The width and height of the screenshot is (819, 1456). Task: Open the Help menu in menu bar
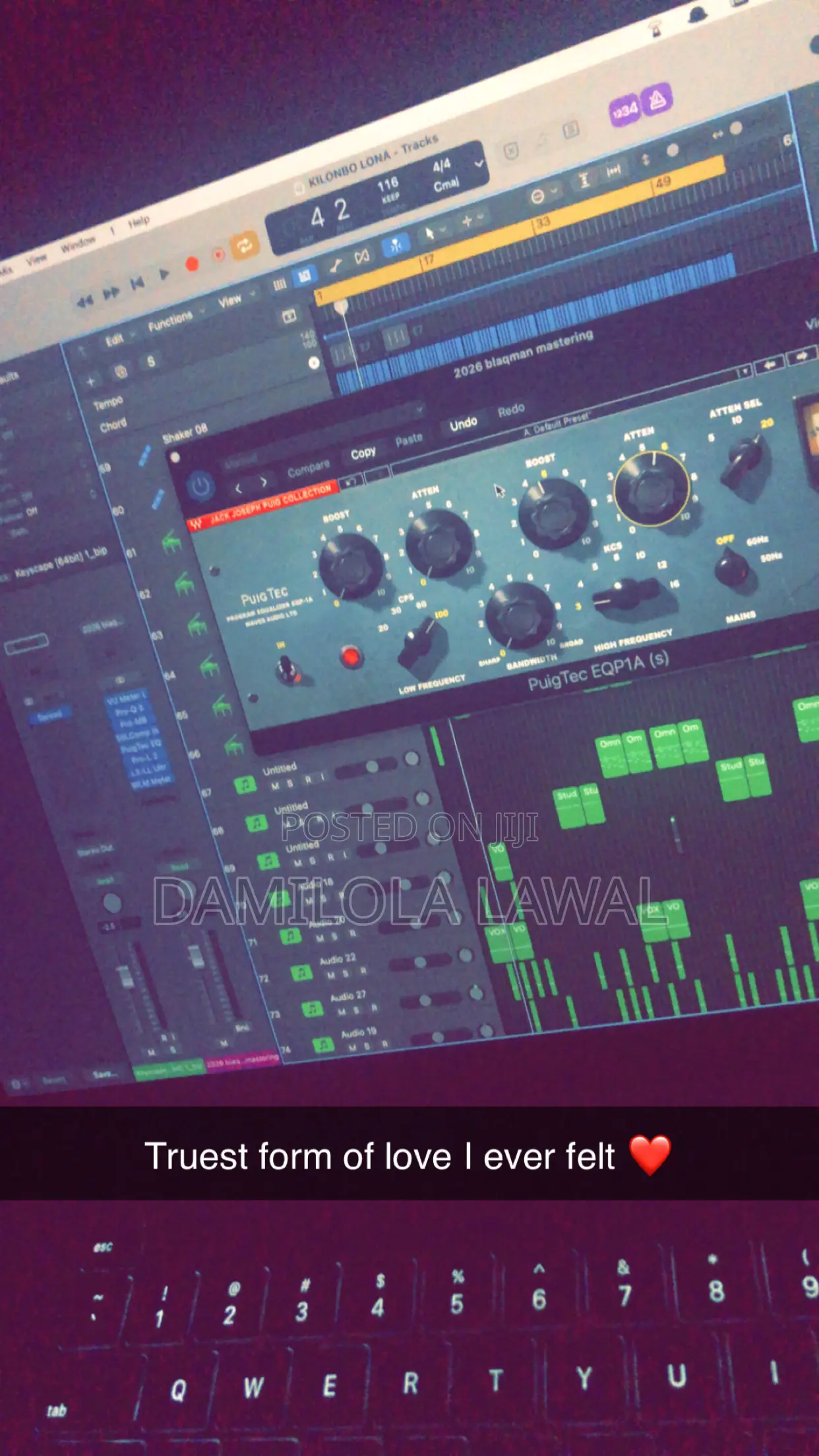click(138, 222)
